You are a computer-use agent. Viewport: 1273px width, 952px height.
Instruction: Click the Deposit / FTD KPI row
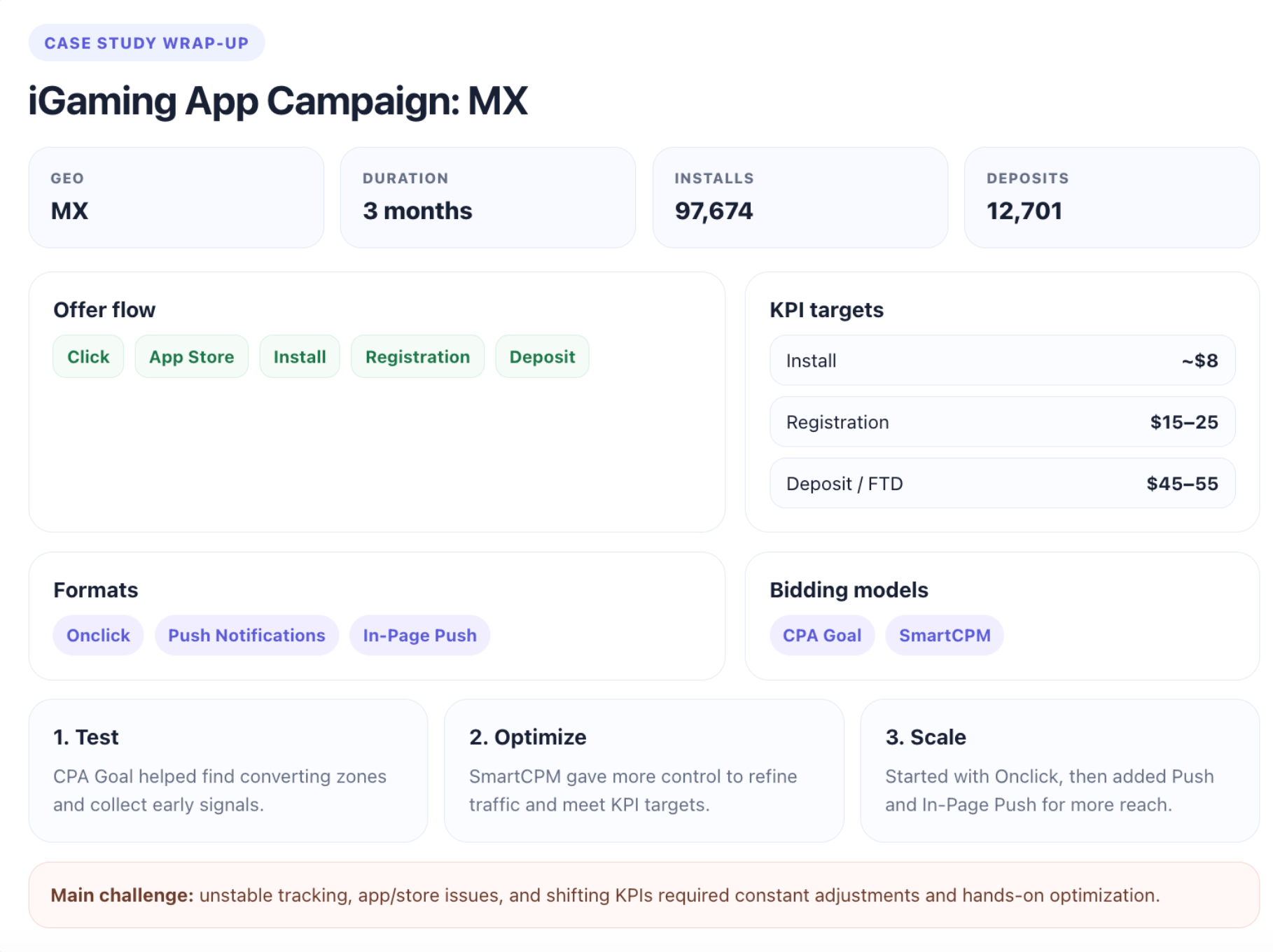tap(1002, 484)
